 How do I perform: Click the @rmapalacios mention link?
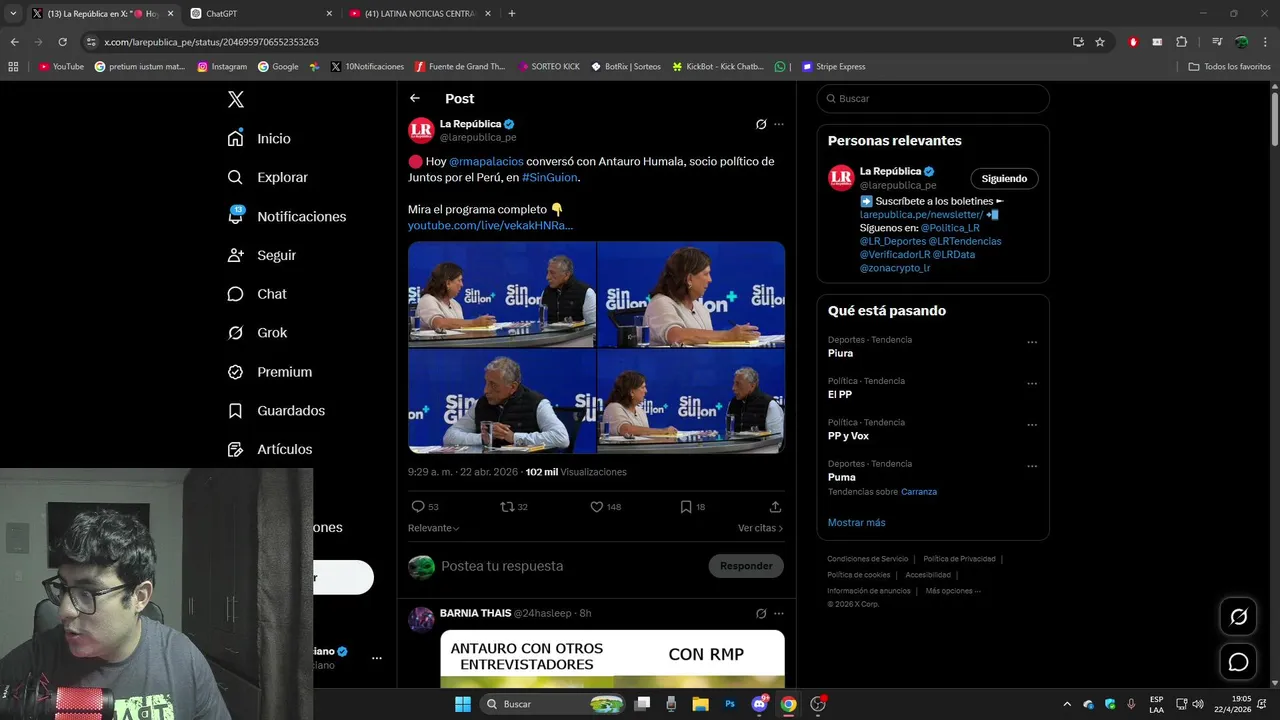pyautogui.click(x=486, y=161)
